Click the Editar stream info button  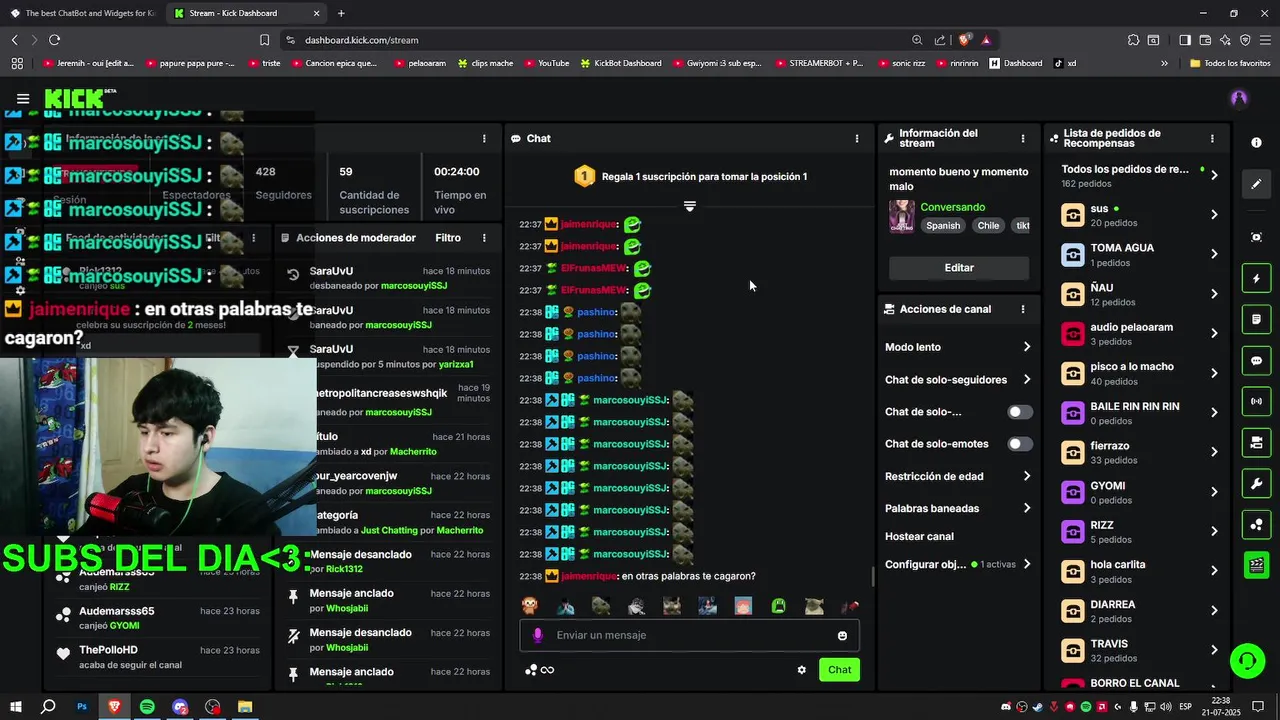coord(959,268)
